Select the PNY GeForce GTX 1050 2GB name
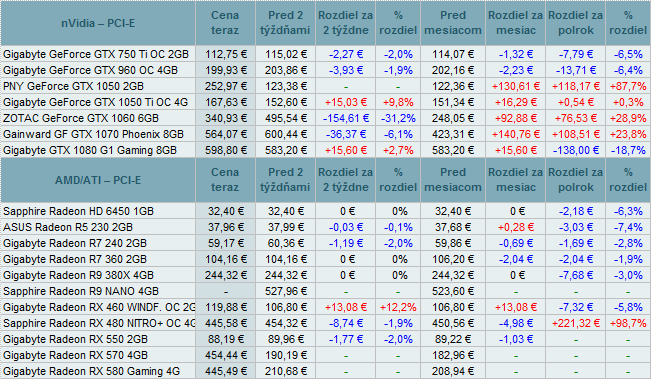The width and height of the screenshot is (651, 379). [x=73, y=86]
